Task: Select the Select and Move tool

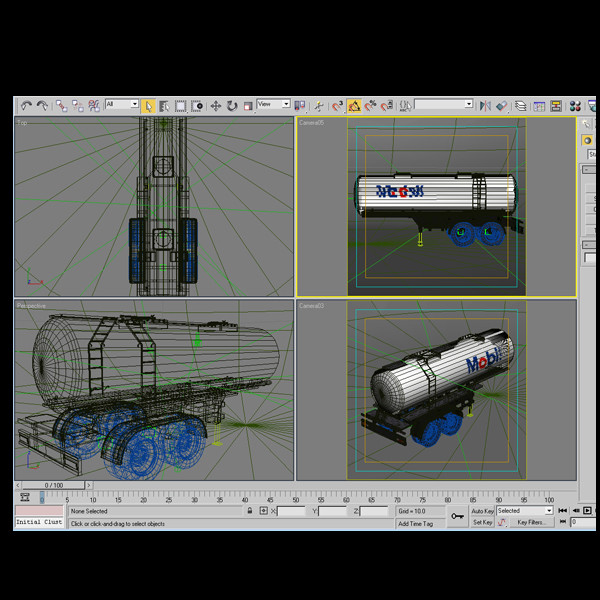Action: click(x=216, y=106)
